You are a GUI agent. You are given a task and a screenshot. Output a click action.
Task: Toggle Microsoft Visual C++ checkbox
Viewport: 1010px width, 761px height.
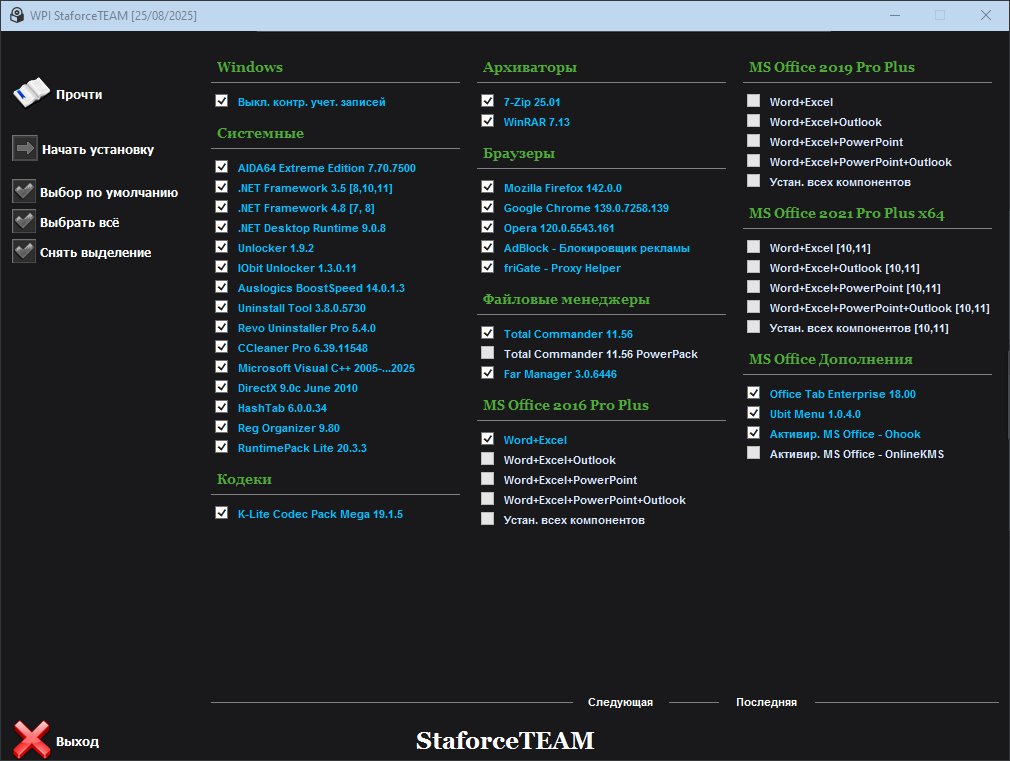pos(222,367)
